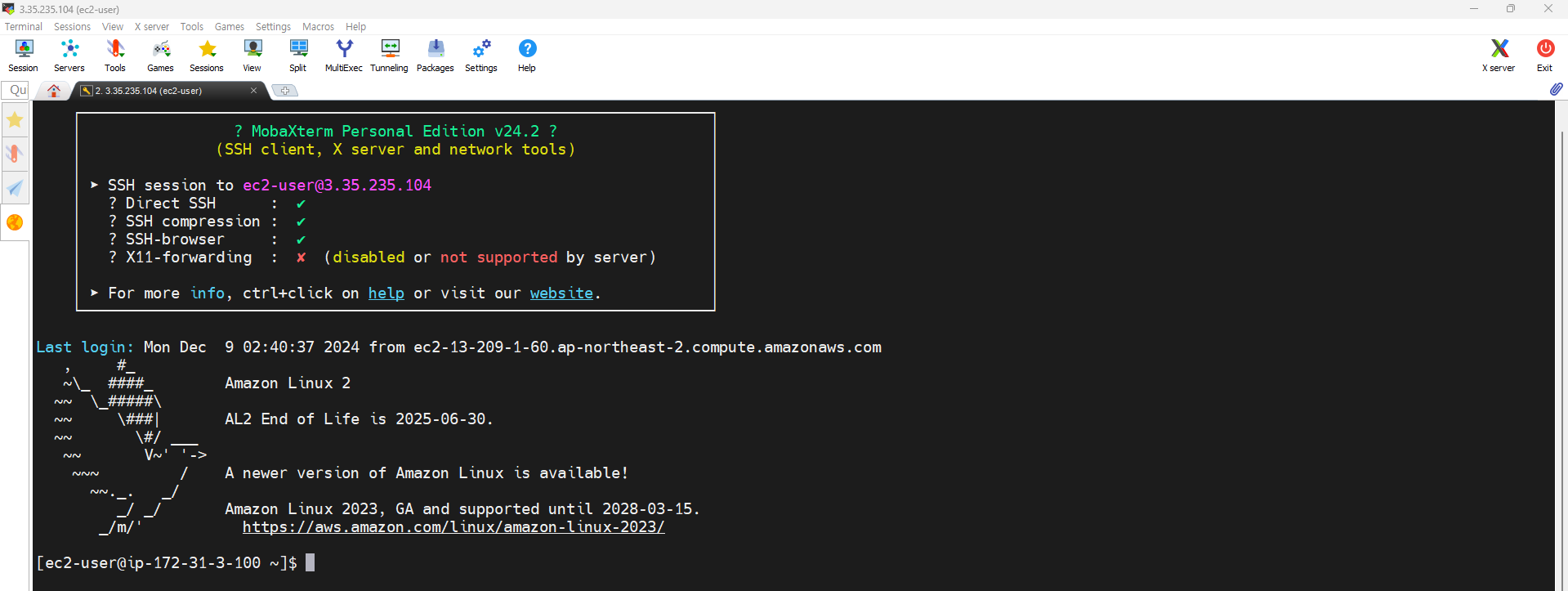Click the ec2-user@3.35.235.104 text
This screenshot has height=591, width=1568.
click(337, 186)
